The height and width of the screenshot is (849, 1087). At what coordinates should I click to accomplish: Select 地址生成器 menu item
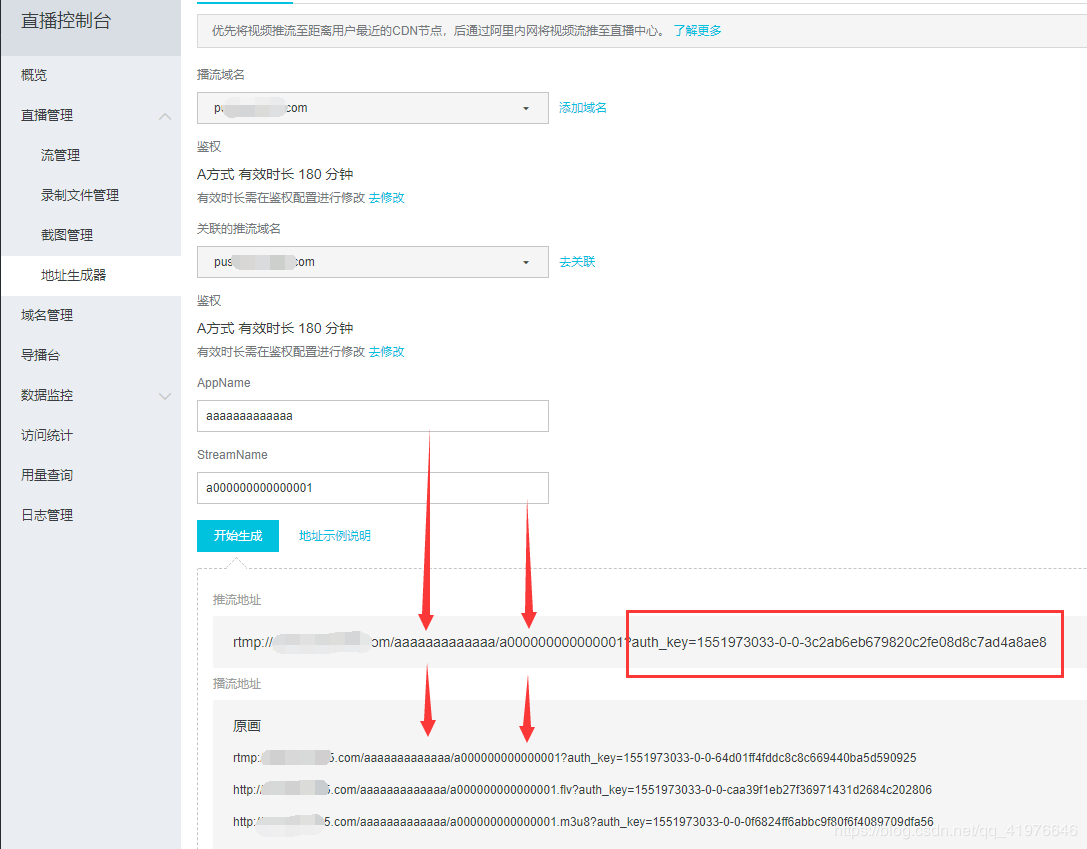click(73, 275)
